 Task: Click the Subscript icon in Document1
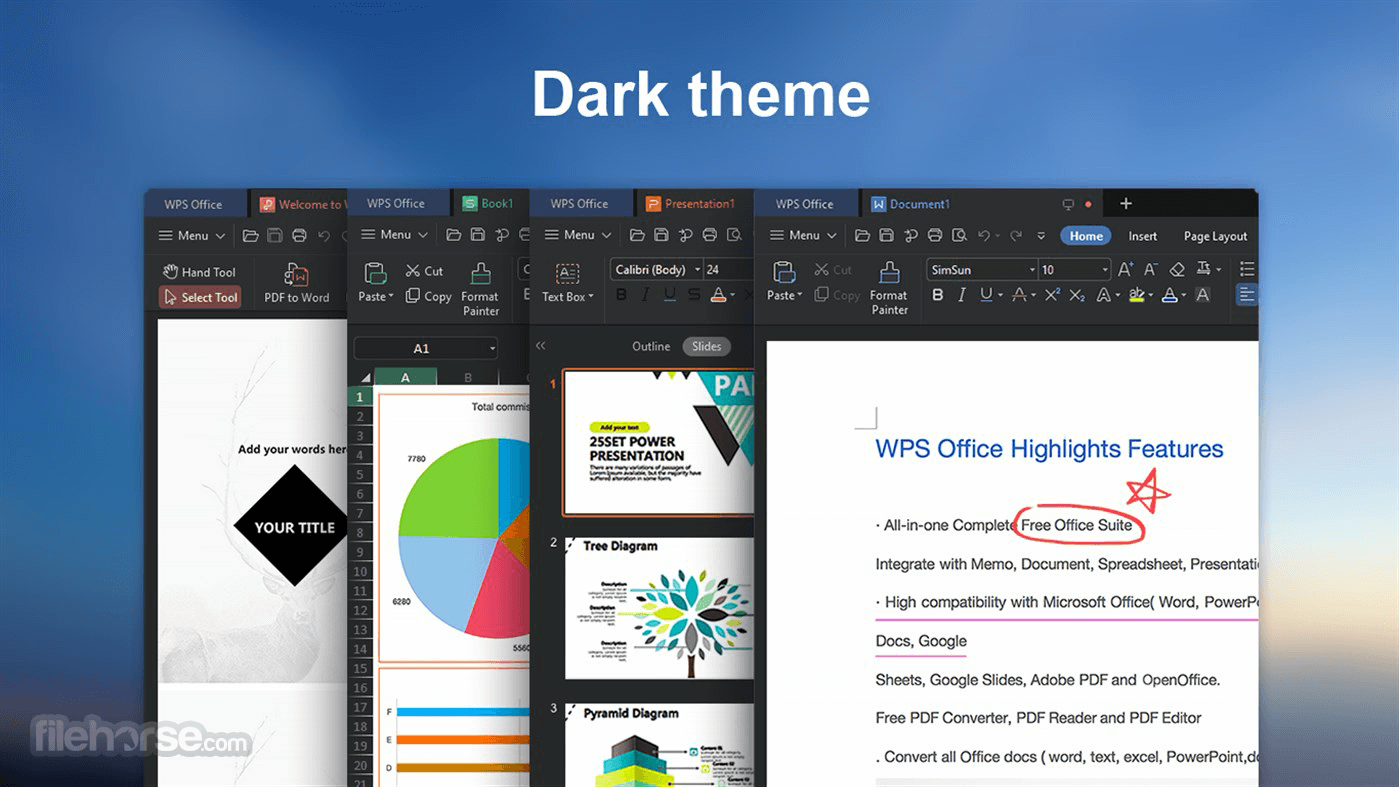(x=1077, y=295)
